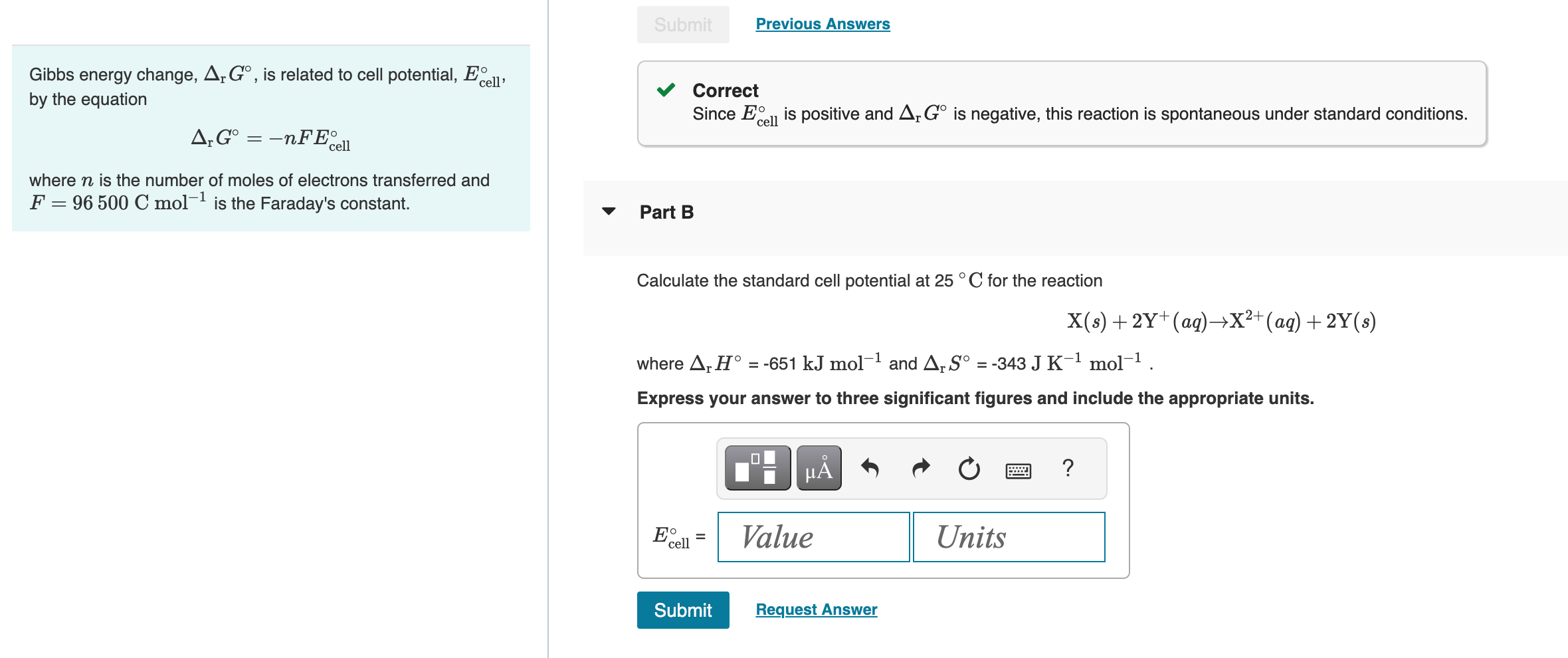Select the Gibbs energy equation info panel
Screen dimensions: 1568x658
point(271,136)
